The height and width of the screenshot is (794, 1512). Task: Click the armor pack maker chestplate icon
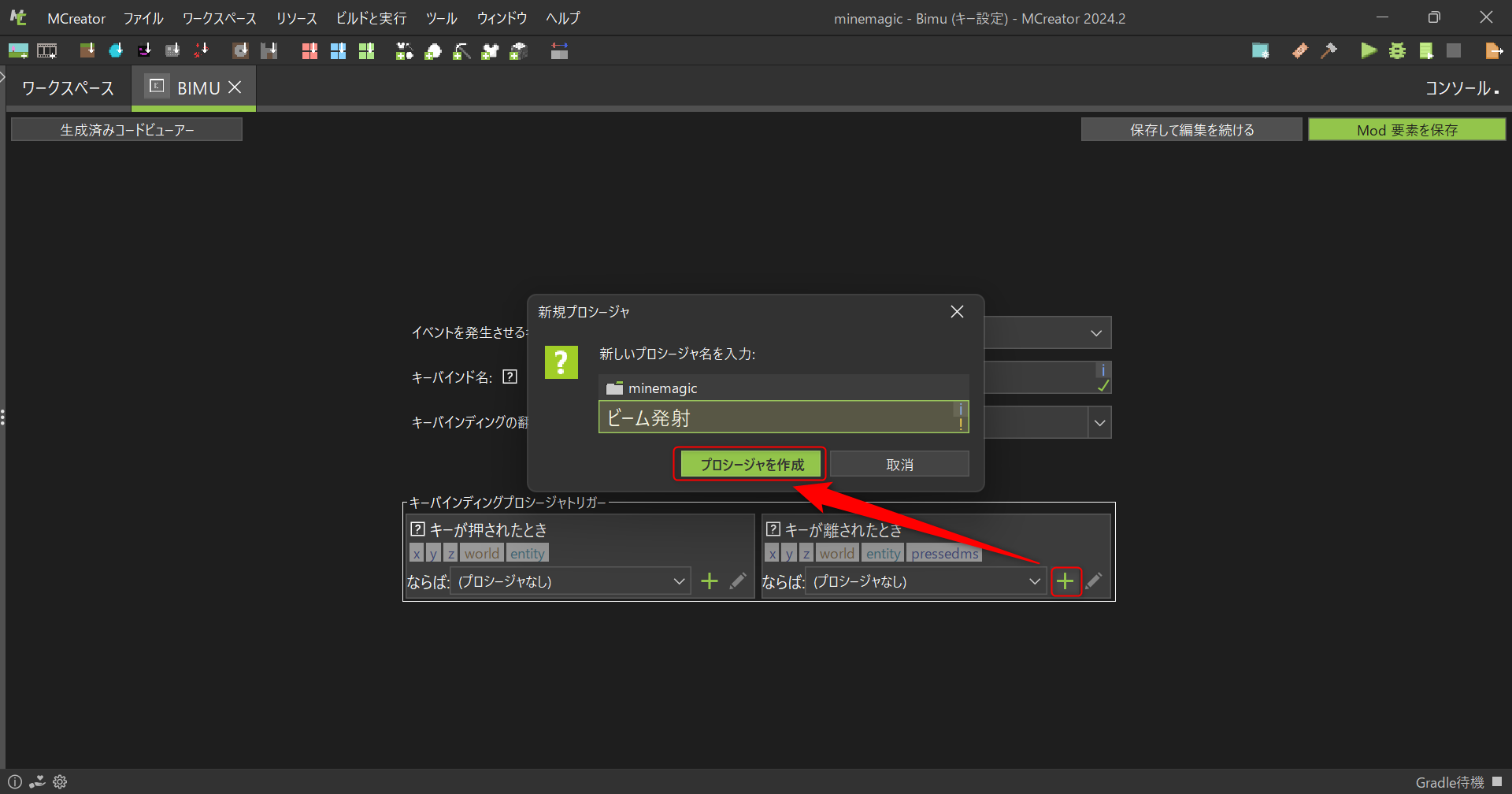pos(490,51)
